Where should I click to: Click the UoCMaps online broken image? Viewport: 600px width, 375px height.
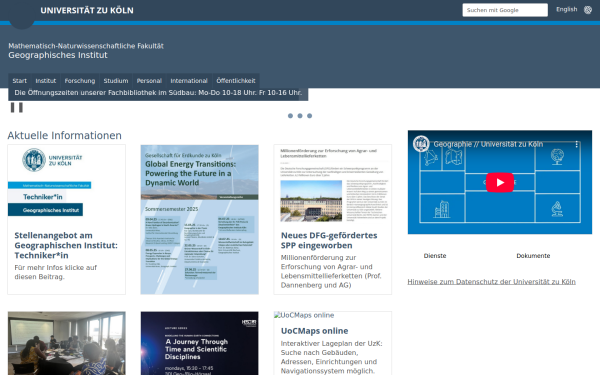[304, 315]
